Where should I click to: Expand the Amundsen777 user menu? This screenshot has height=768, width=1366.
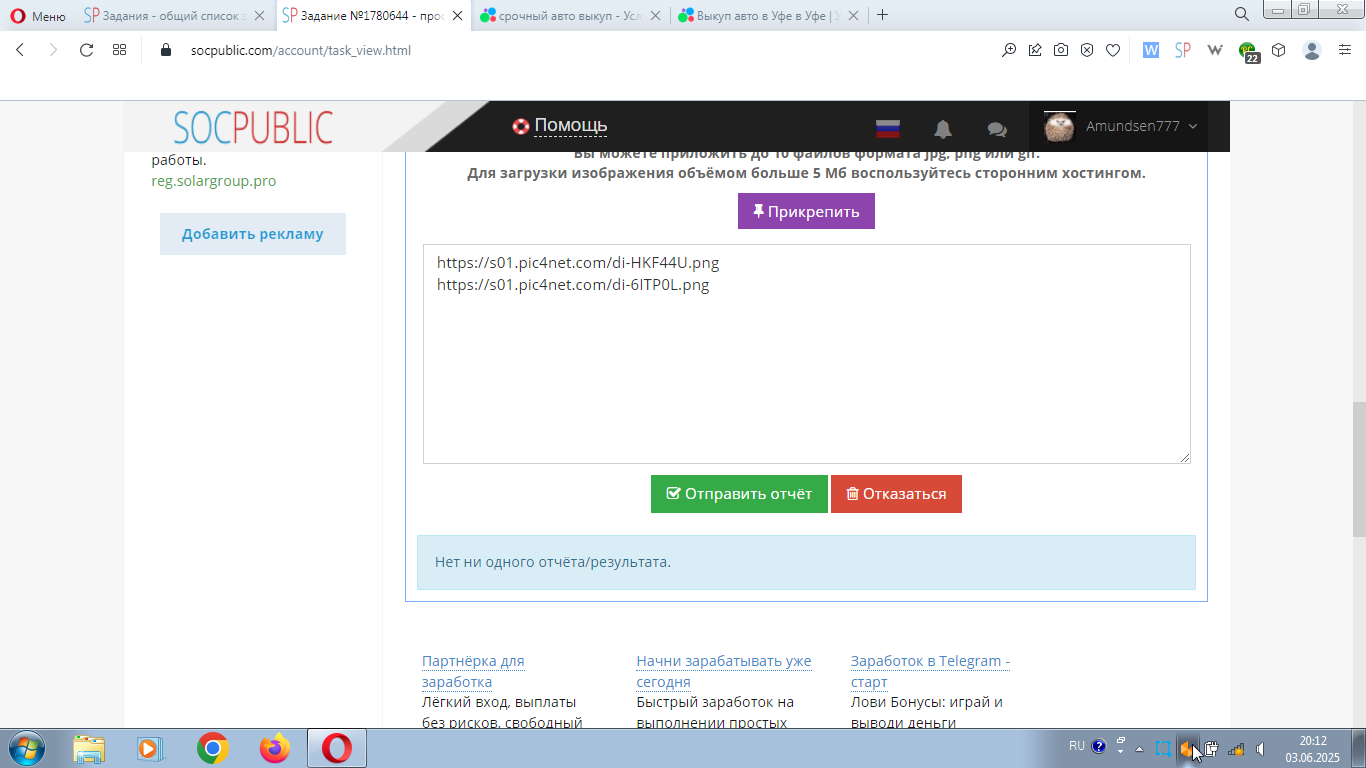point(1120,126)
